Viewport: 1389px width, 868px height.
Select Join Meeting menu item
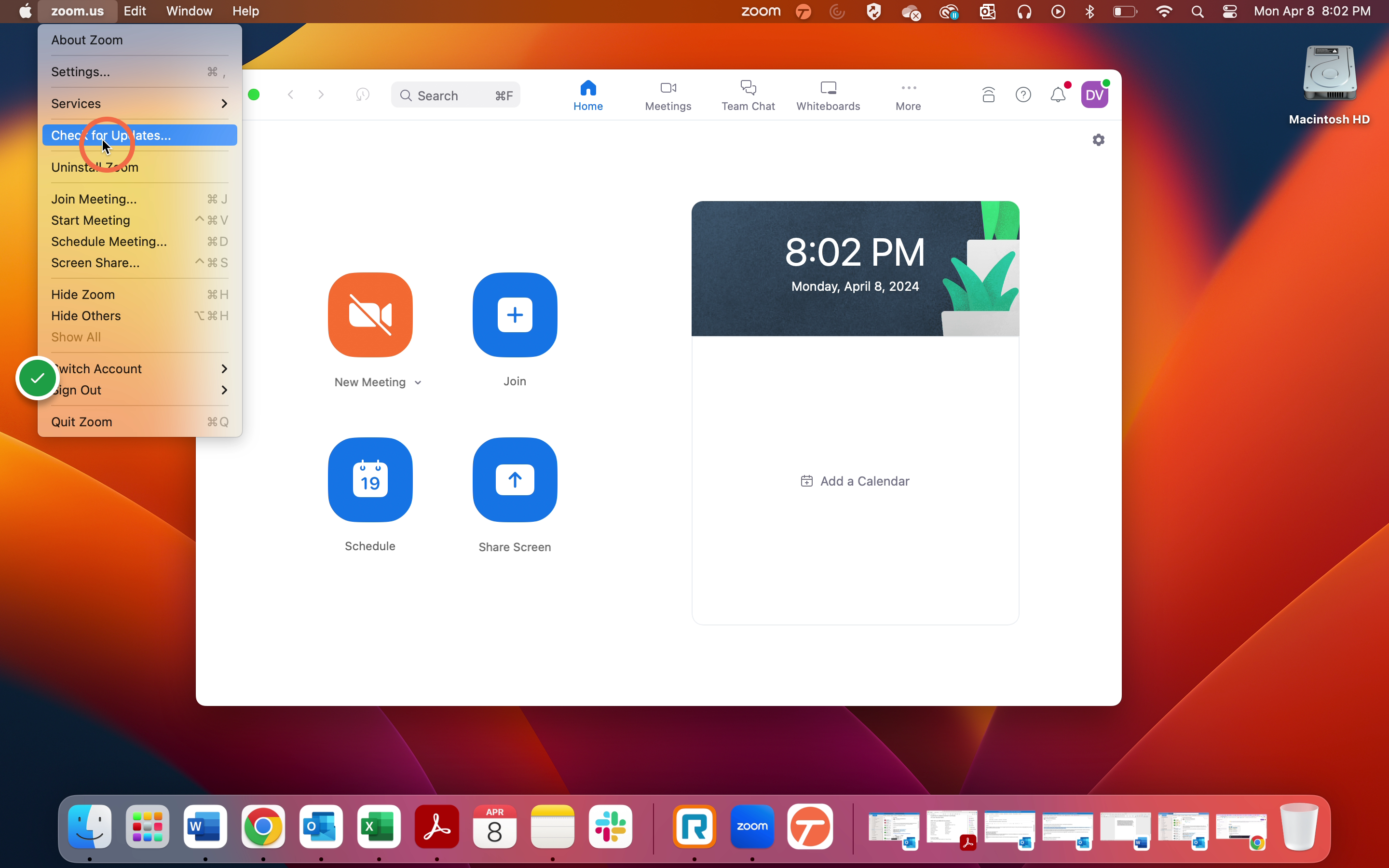pos(139,199)
